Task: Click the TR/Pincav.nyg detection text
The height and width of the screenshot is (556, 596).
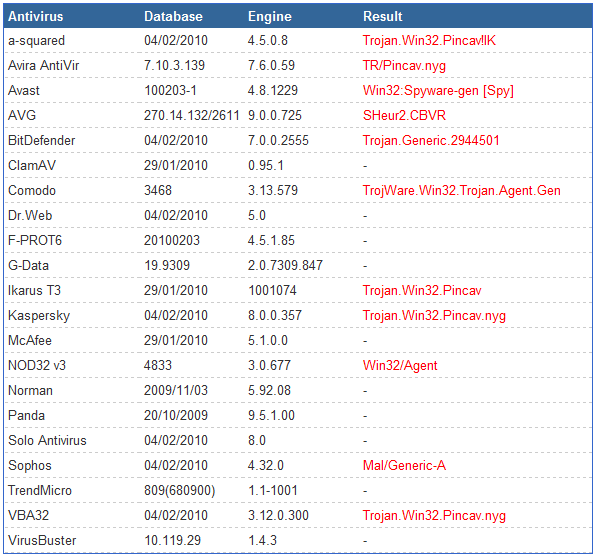Action: point(404,65)
